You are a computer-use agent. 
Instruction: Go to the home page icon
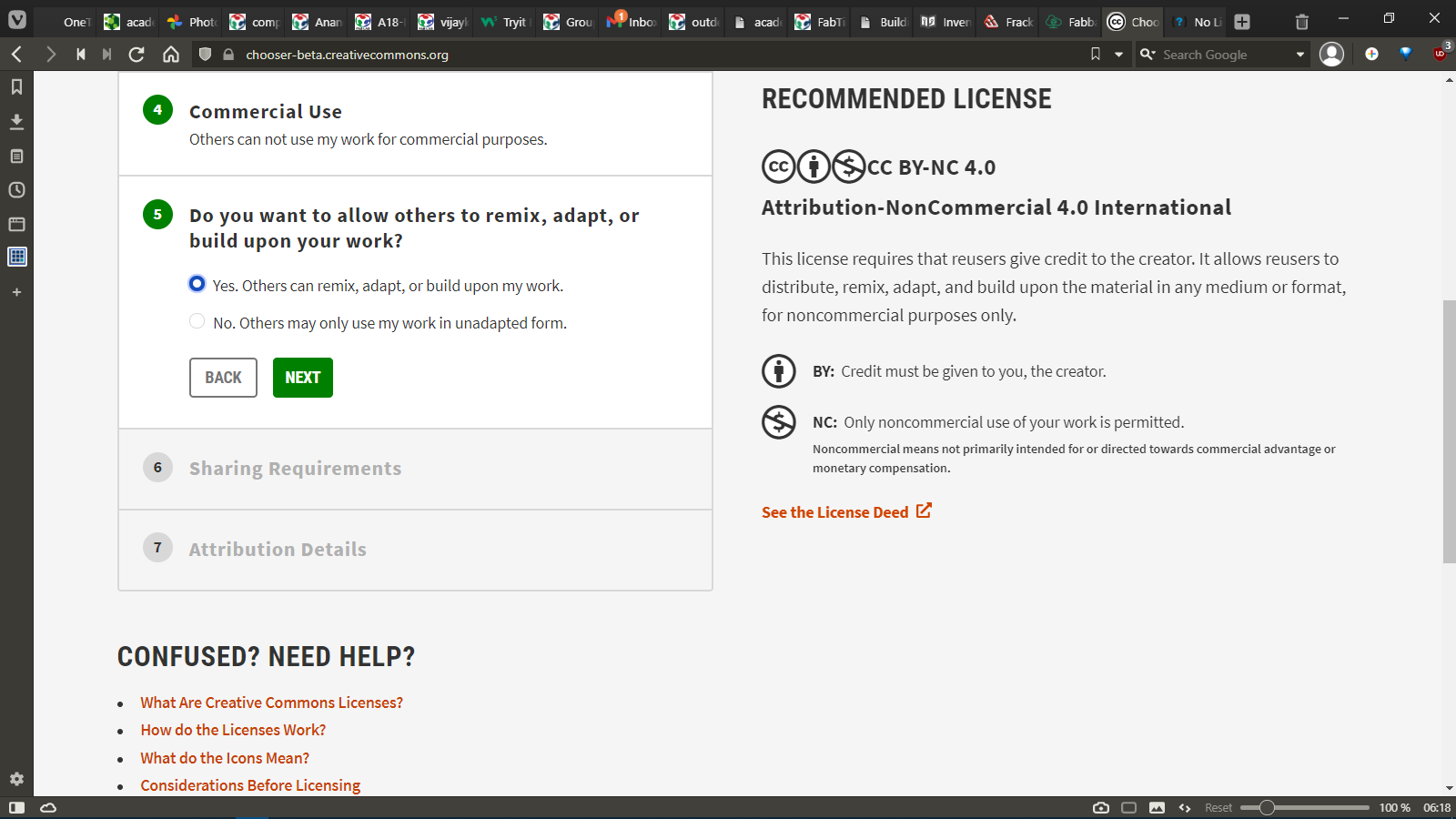(x=171, y=55)
